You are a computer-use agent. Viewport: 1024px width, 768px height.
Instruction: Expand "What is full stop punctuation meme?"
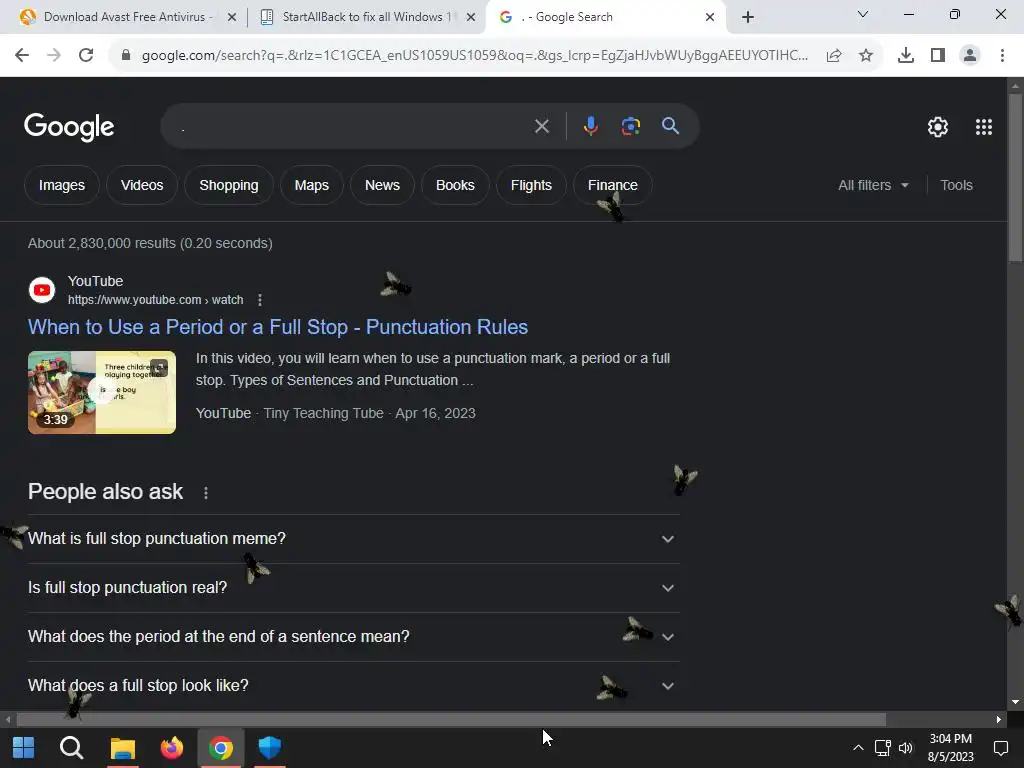click(353, 539)
